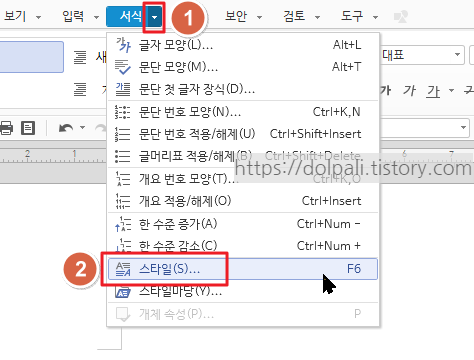The image size is (474, 360).
Task: Choose 문단 첫 글자 장식(D) item
Action: coord(243,89)
